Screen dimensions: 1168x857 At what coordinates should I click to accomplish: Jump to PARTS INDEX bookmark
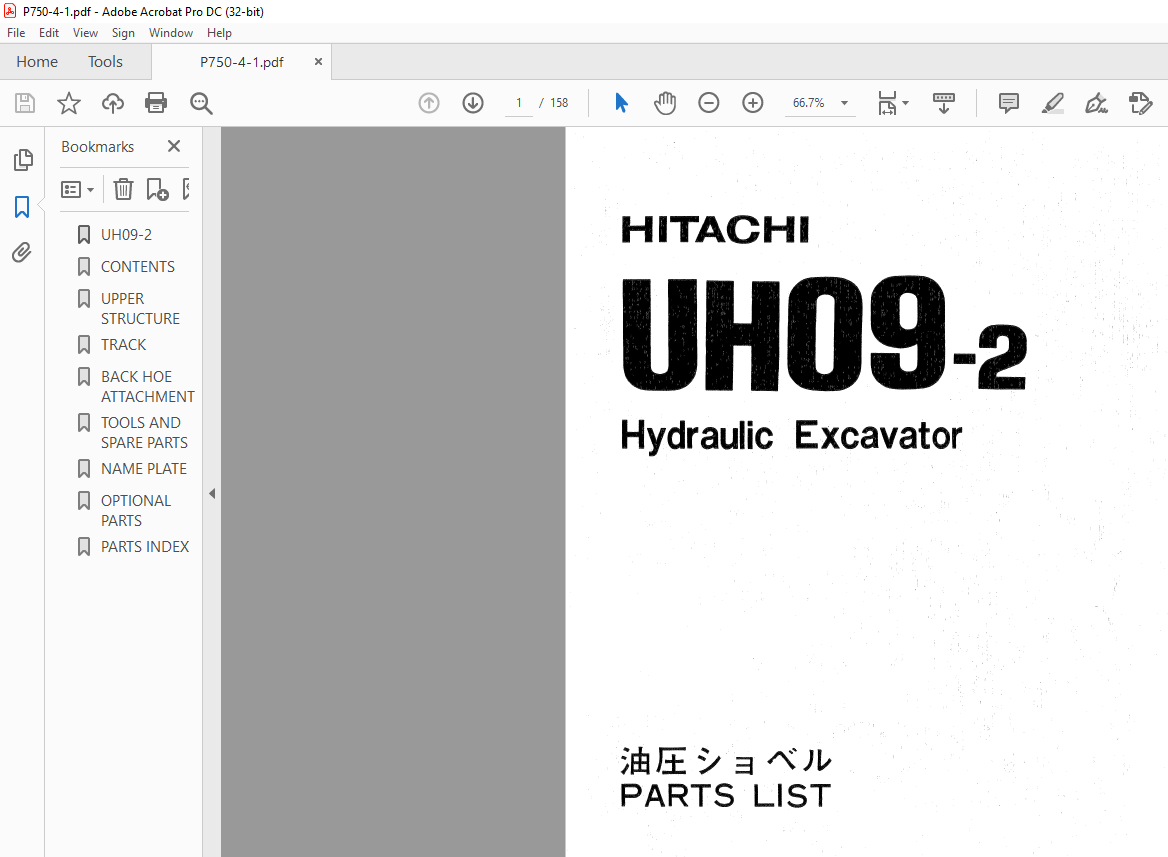tap(145, 547)
